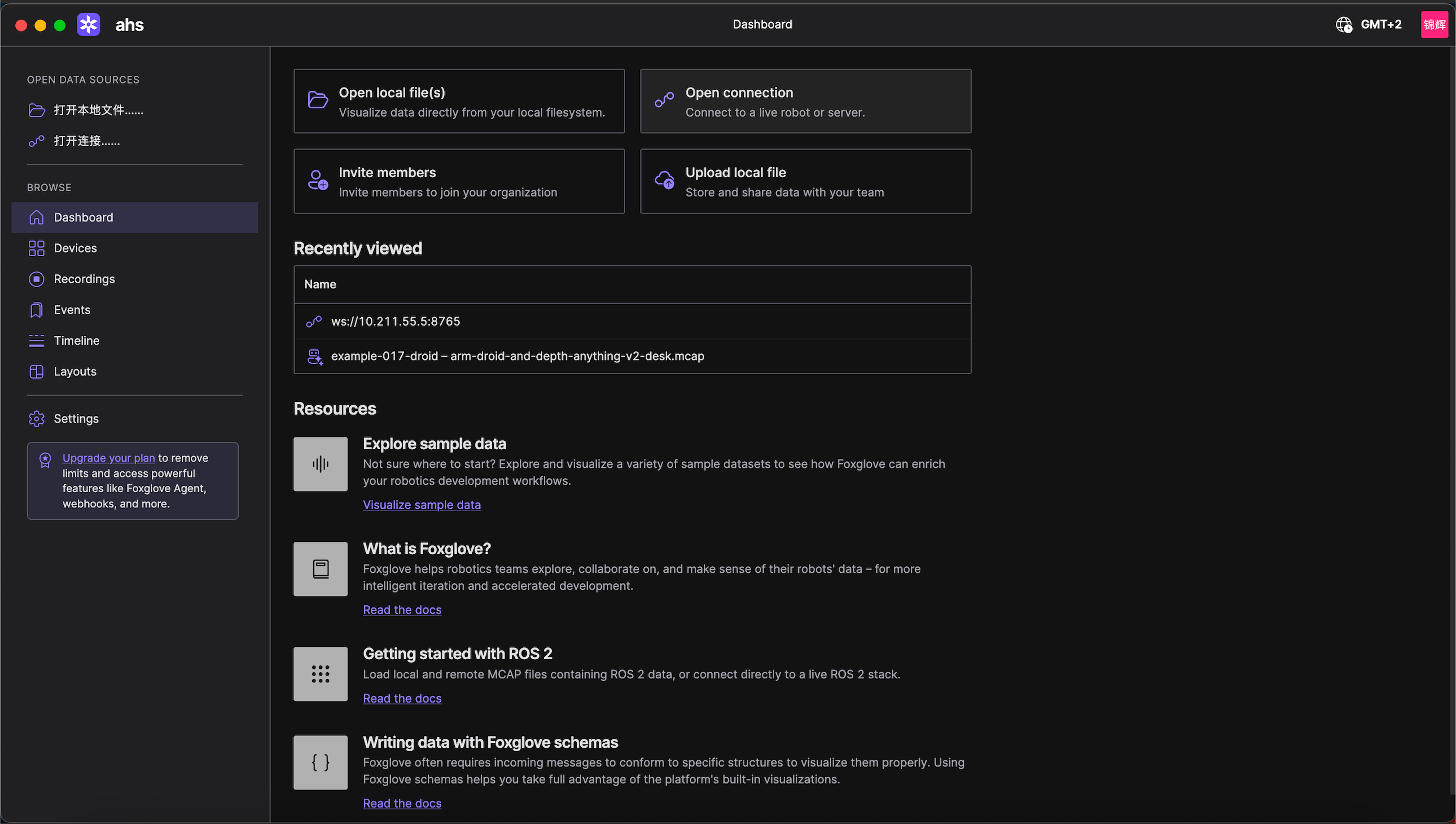Image resolution: width=1456 pixels, height=824 pixels.
Task: Click the Open connection card
Action: pyautogui.click(x=805, y=101)
